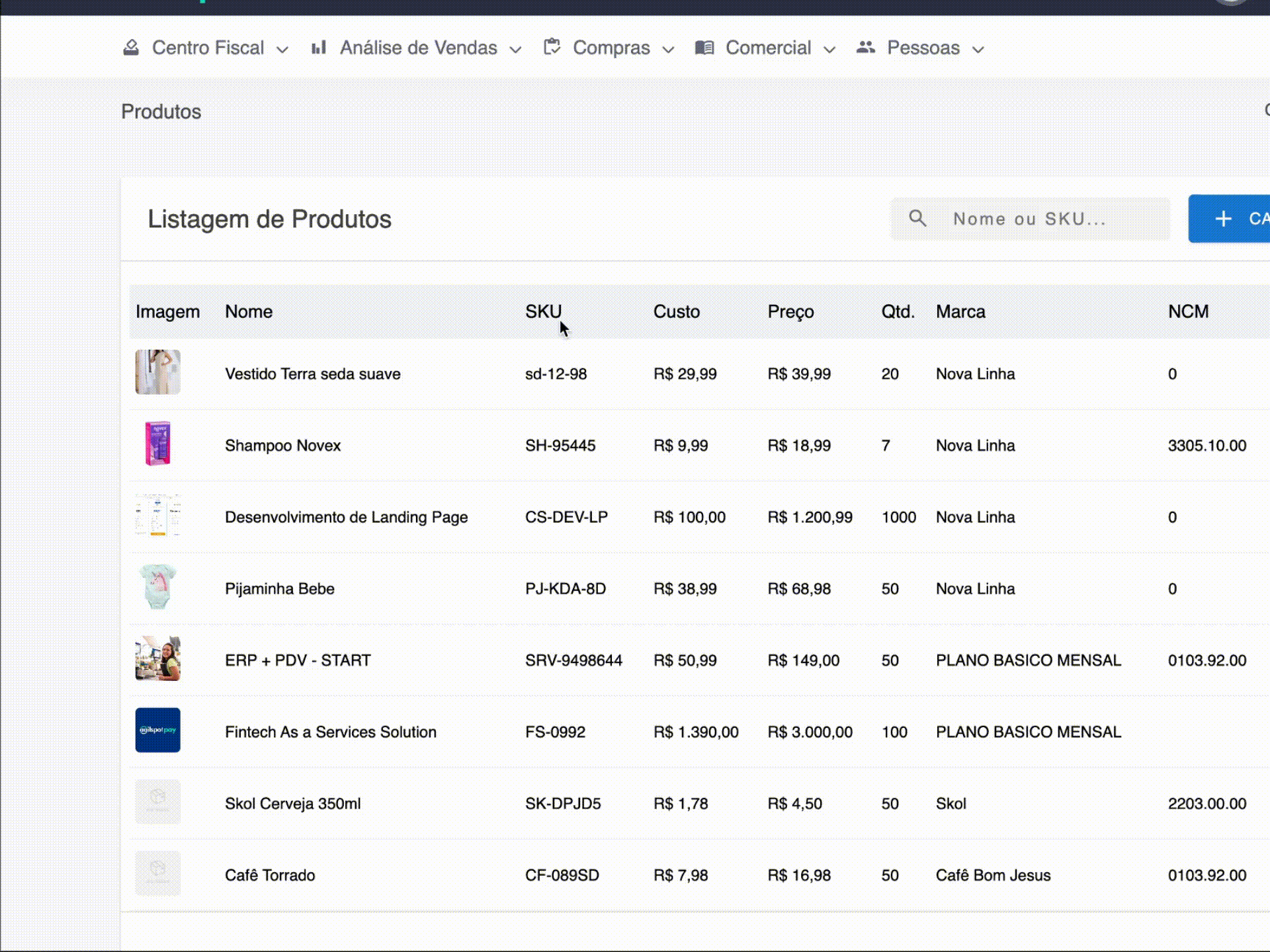Click the Pessoas people icon
1270x952 pixels.
tap(866, 48)
